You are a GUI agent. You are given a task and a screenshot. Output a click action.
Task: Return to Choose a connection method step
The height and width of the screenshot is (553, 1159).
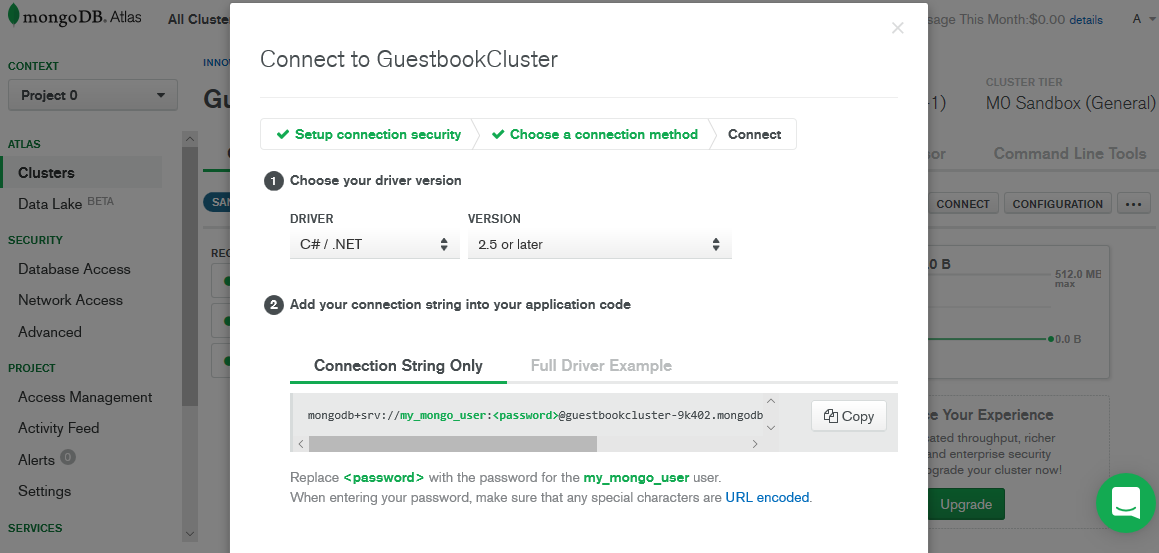594,134
